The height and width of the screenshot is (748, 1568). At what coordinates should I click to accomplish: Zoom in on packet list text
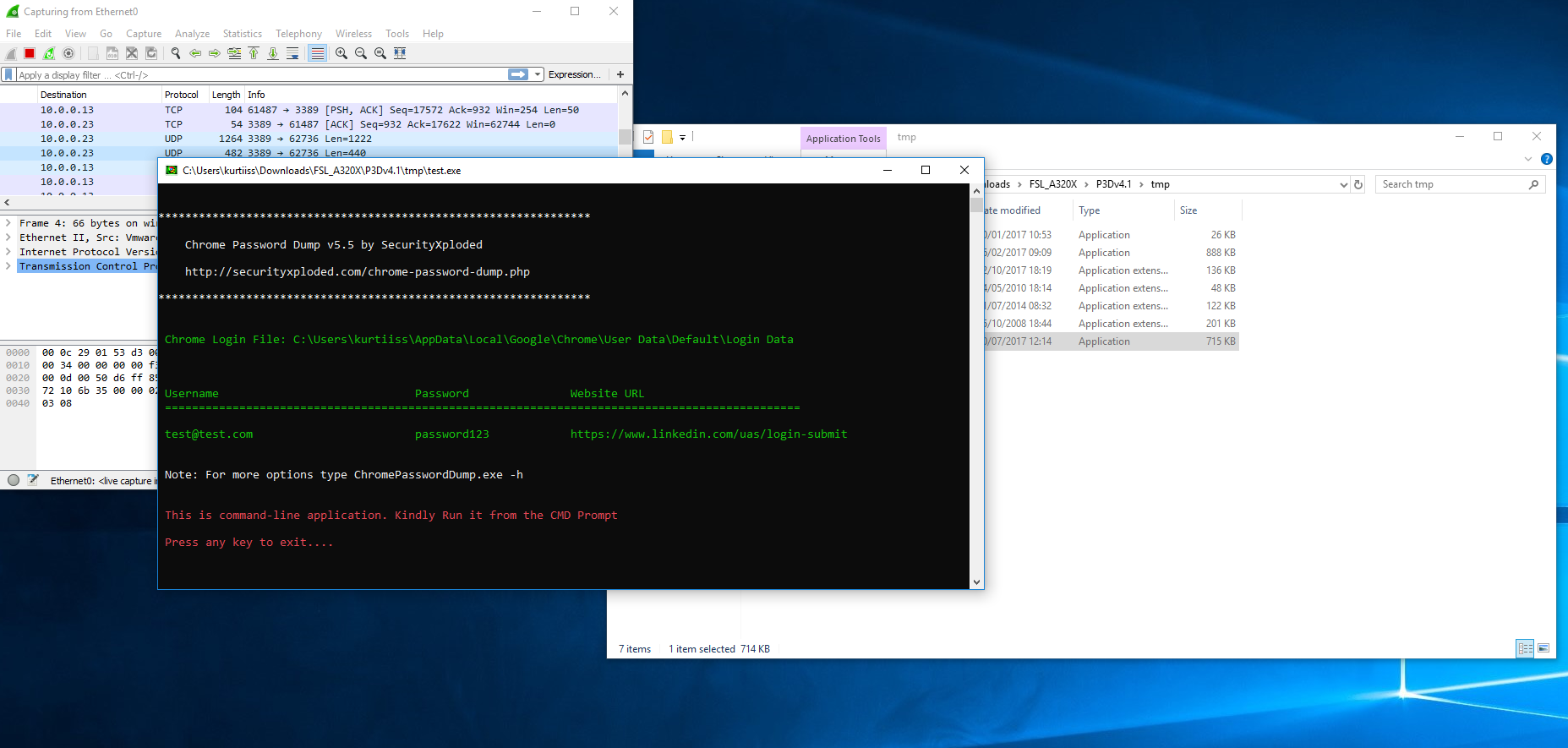(341, 53)
